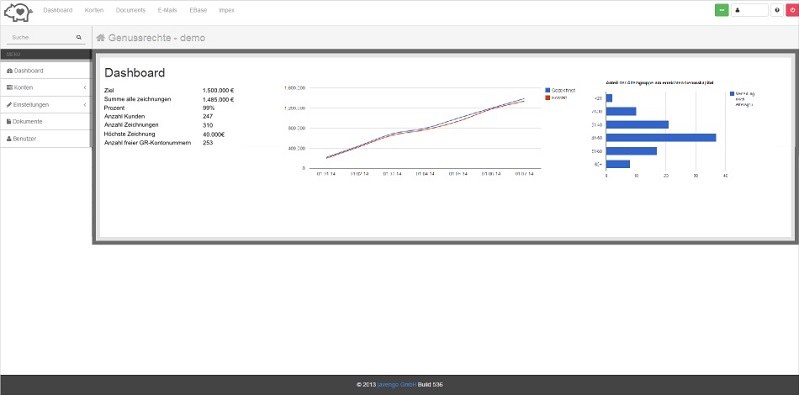Expand the Konten sidebar chevron
This screenshot has width=799, height=395.
click(85, 88)
